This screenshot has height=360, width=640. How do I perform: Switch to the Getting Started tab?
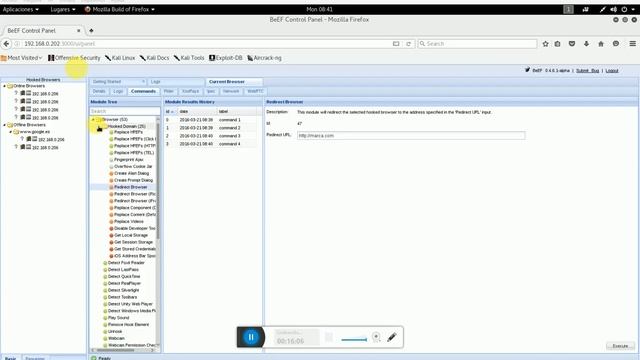[x=118, y=82]
